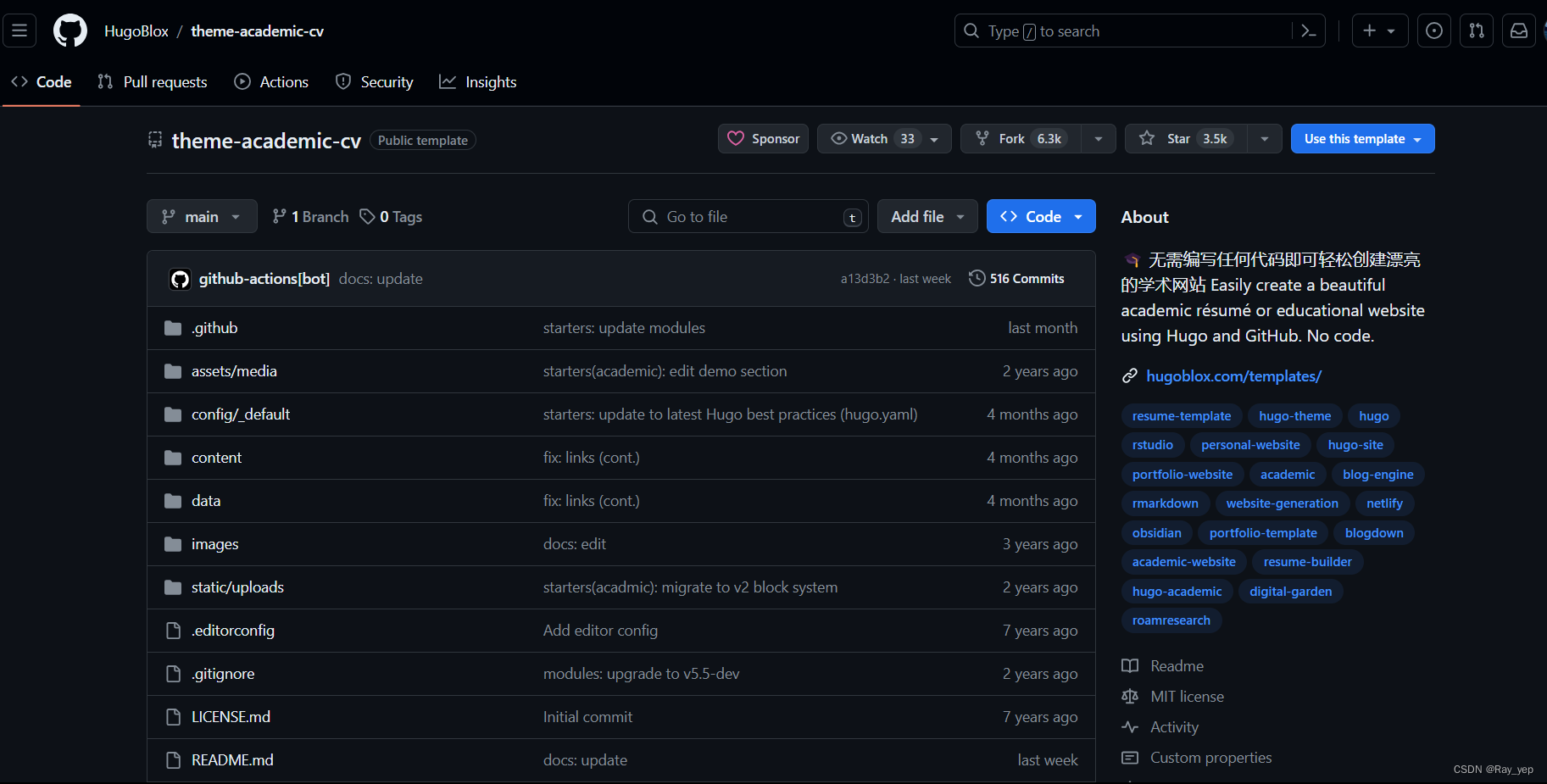Open commit message 'starters: update modules'
The height and width of the screenshot is (784, 1547).
624,328
